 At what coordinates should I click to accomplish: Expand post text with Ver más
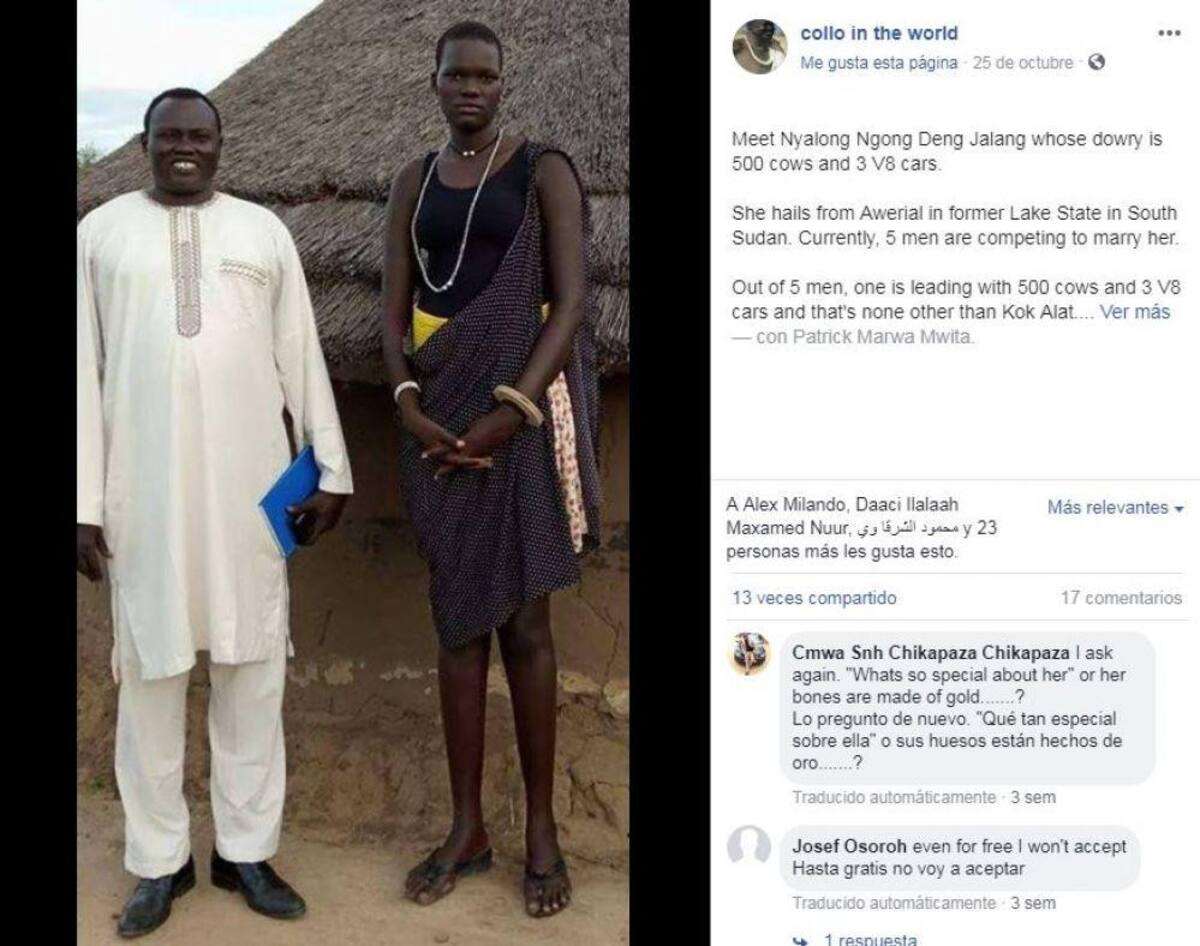pyautogui.click(x=1135, y=312)
